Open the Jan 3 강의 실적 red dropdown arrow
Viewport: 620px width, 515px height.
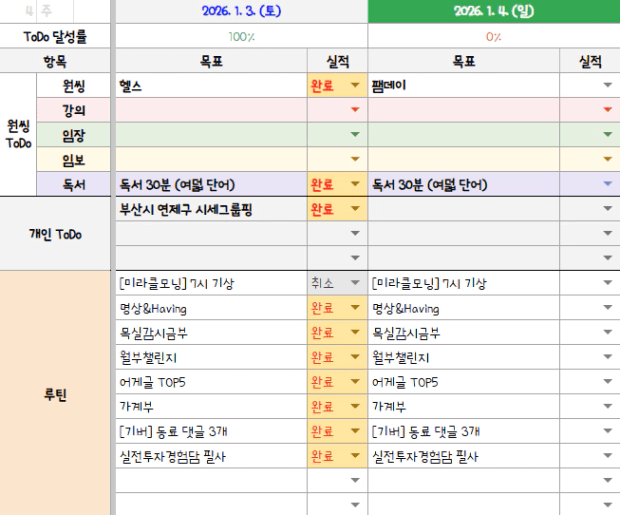pyautogui.click(x=355, y=110)
